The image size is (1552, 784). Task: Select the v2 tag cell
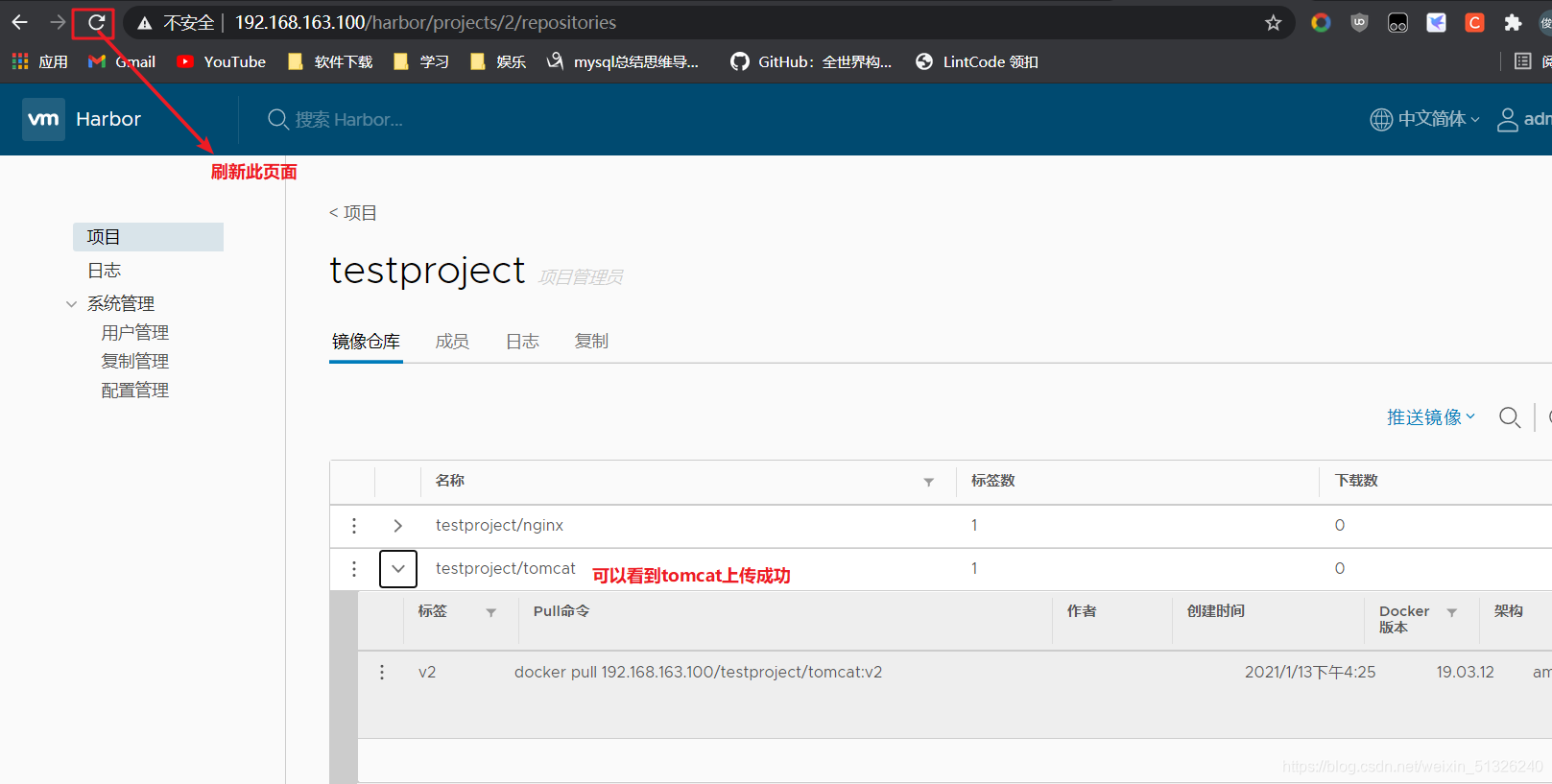coord(427,672)
